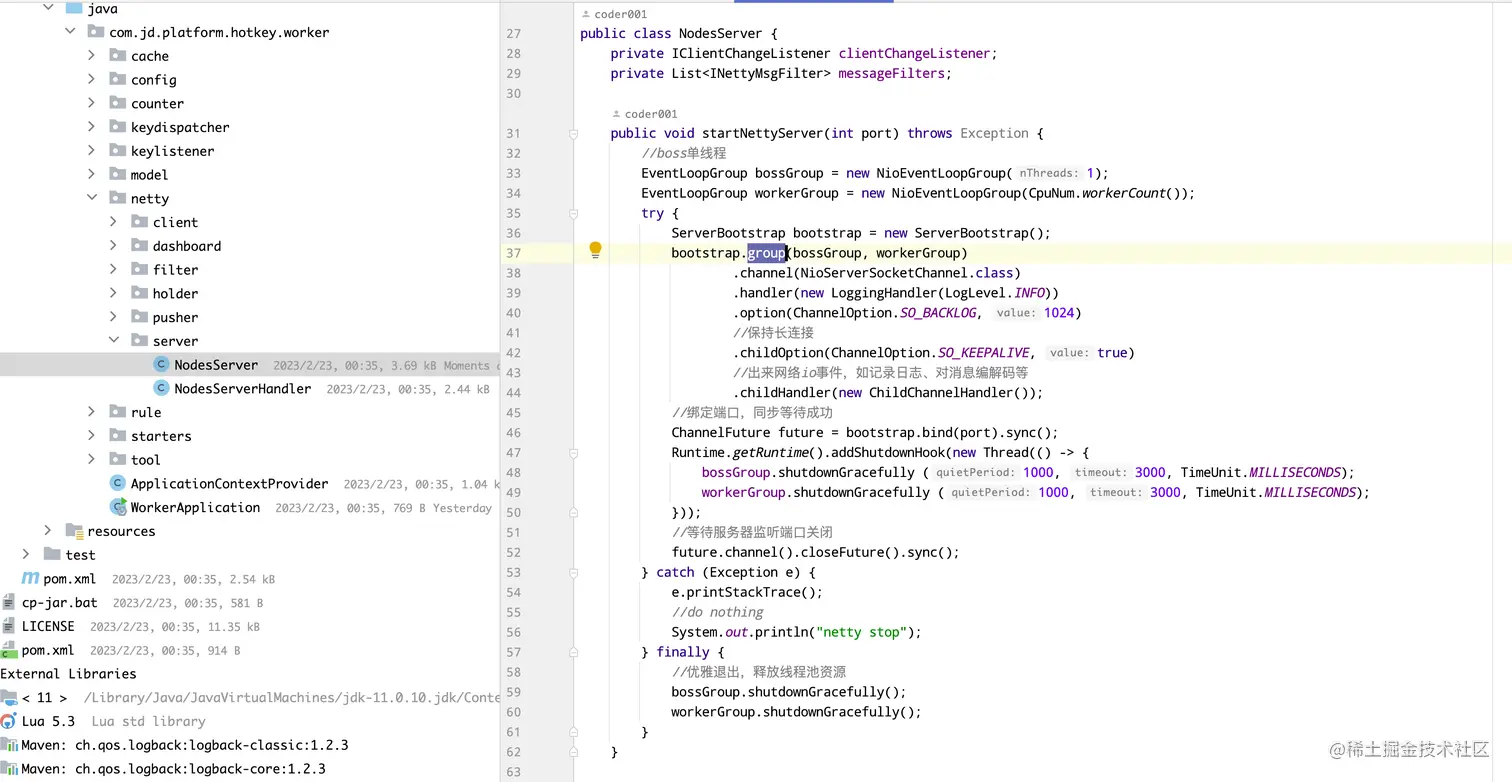The height and width of the screenshot is (782, 1512).
Task: Click the Maven 'm' icon beside pom.xml with size 2.54 kB
Action: pos(31,578)
